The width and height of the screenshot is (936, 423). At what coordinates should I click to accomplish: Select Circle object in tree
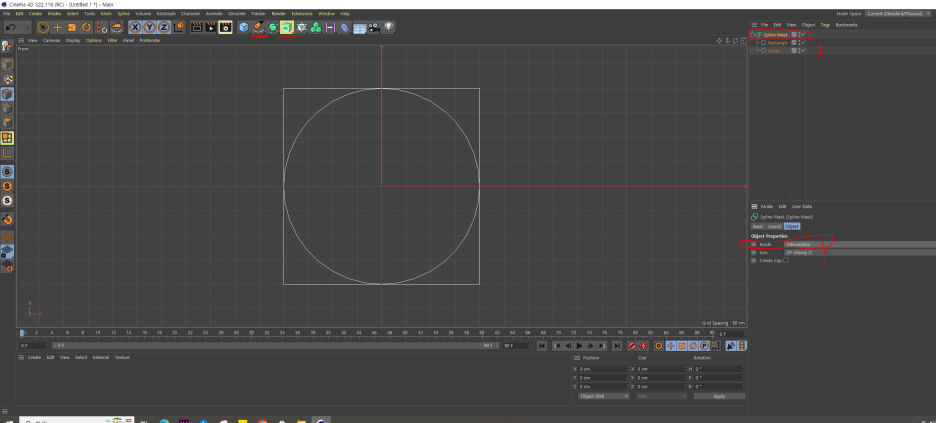pyautogui.click(x=773, y=51)
